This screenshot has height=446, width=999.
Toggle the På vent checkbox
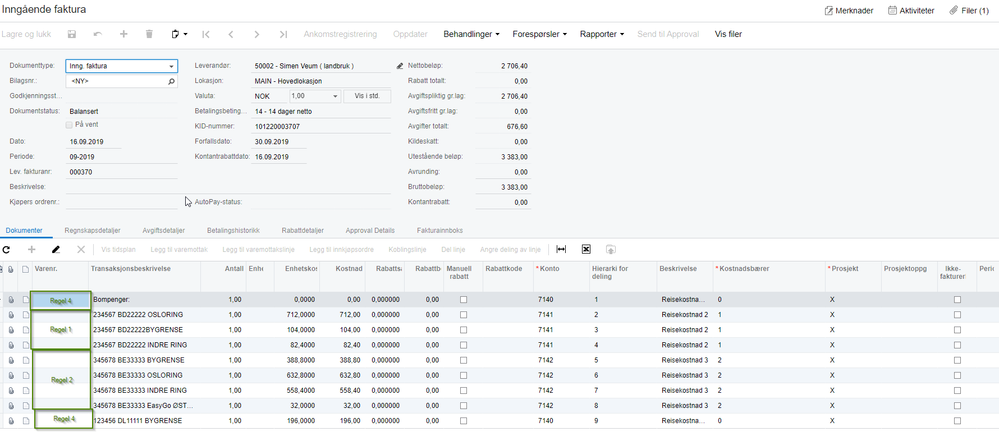coord(69,125)
